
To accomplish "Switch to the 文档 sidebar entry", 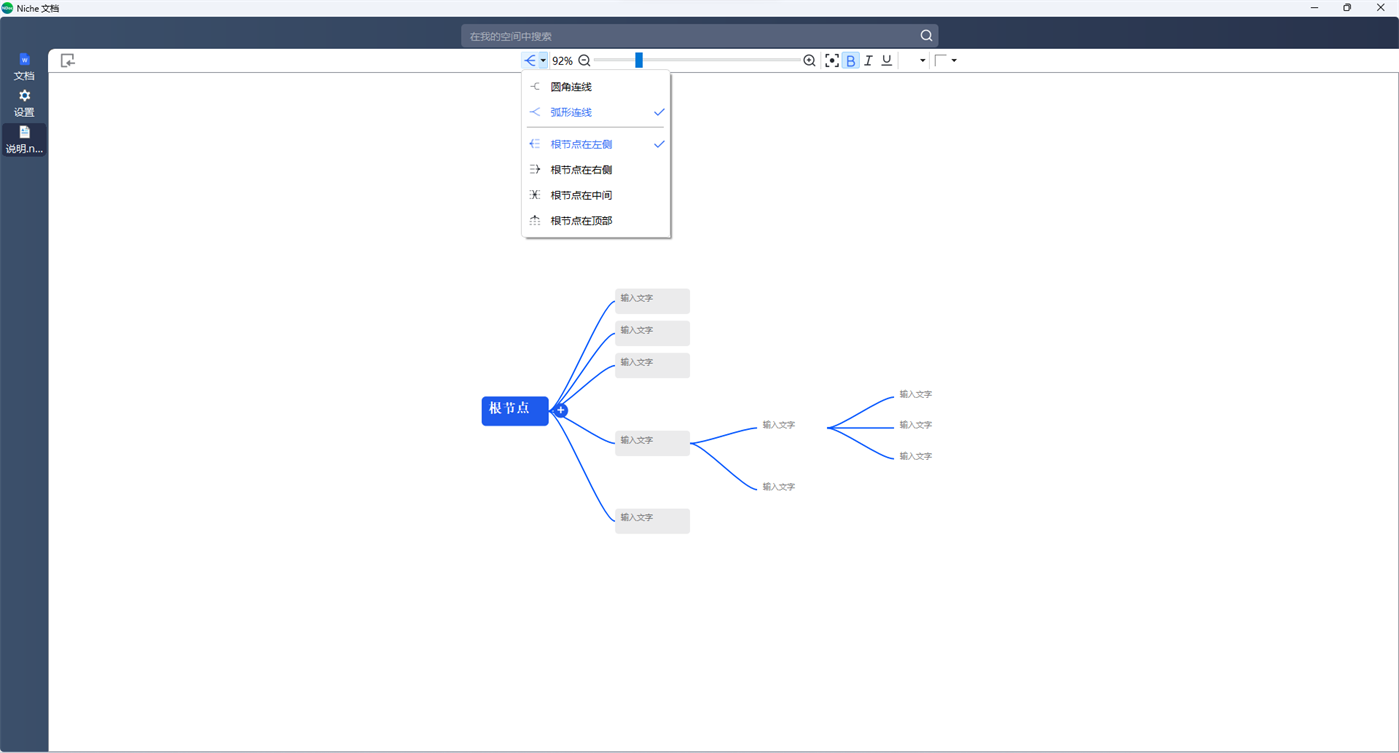I will point(23,67).
